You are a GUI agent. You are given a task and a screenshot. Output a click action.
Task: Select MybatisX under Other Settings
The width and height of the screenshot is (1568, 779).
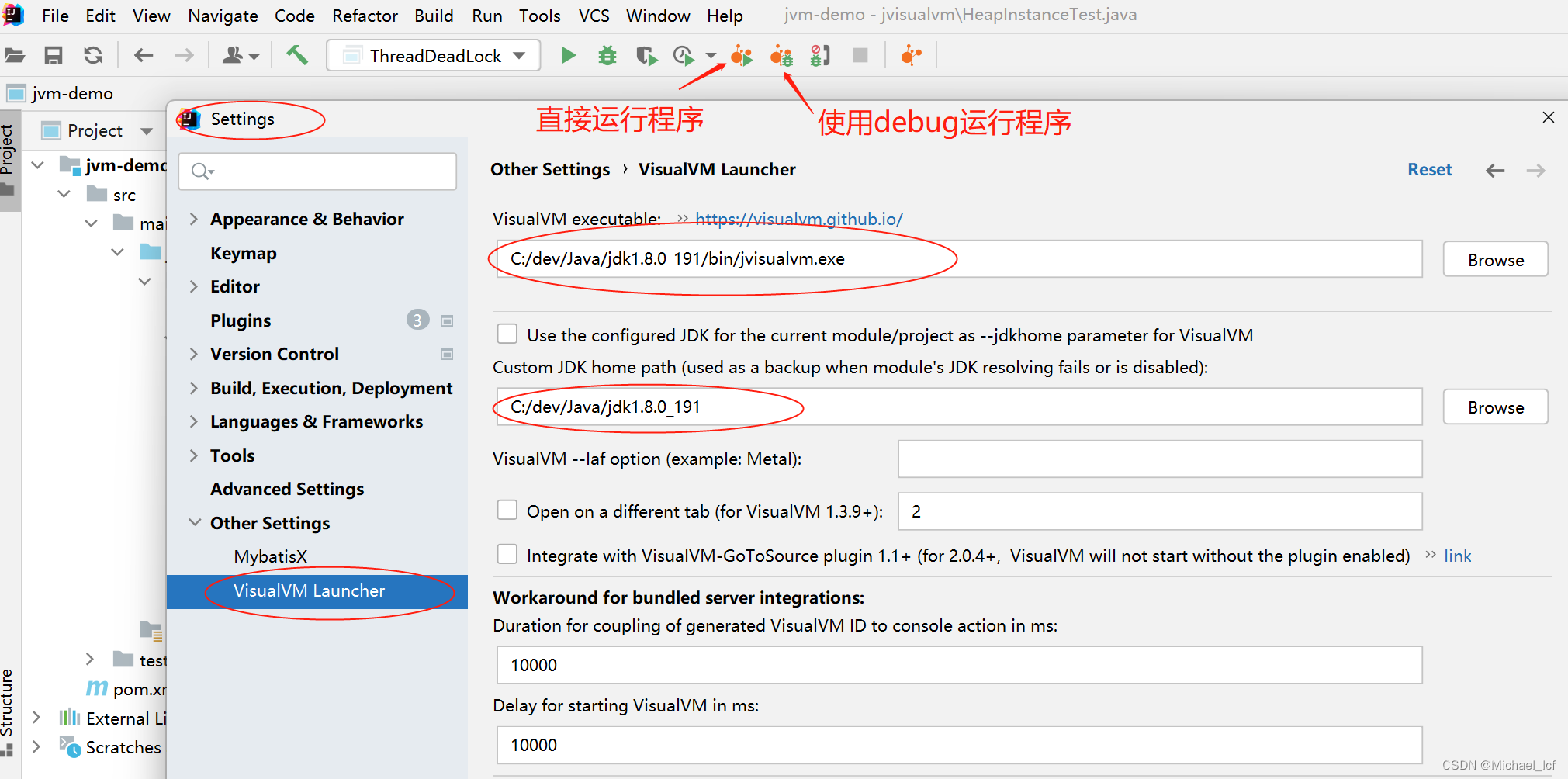[271, 556]
